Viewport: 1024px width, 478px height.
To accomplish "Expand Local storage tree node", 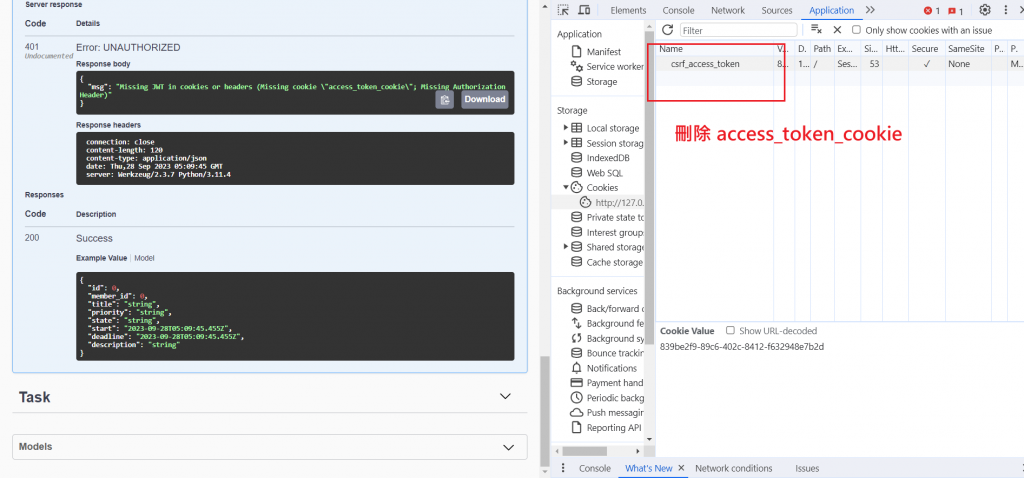I will (x=565, y=128).
